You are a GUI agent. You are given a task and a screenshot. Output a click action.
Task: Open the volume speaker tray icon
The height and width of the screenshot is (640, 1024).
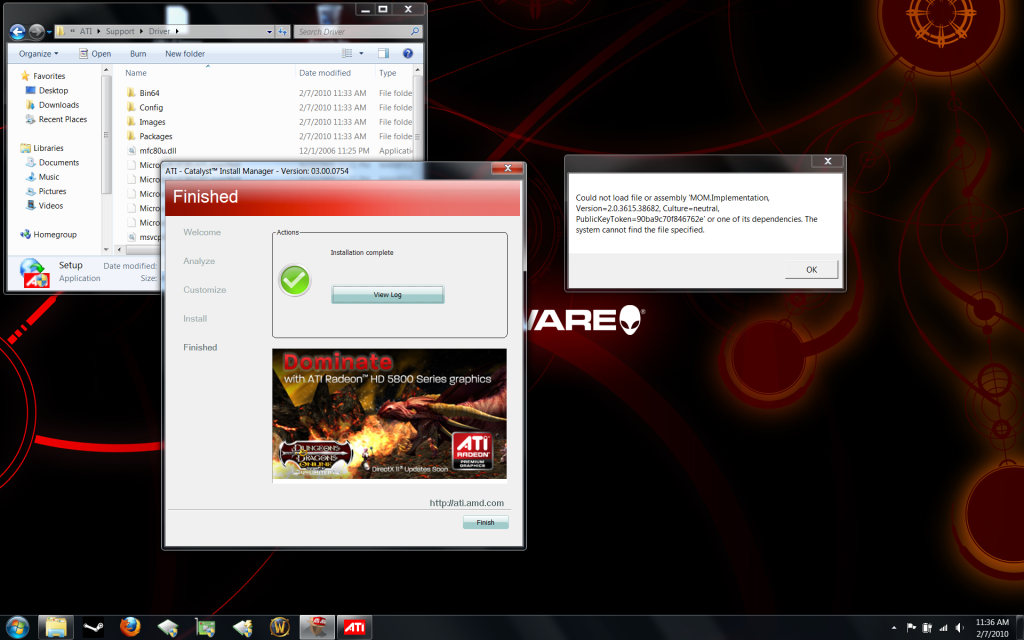(x=959, y=628)
